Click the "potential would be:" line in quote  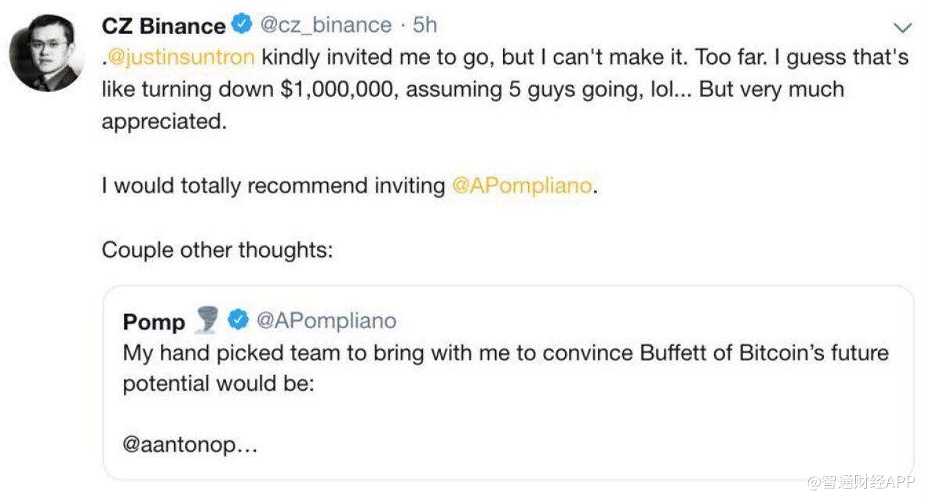point(218,384)
